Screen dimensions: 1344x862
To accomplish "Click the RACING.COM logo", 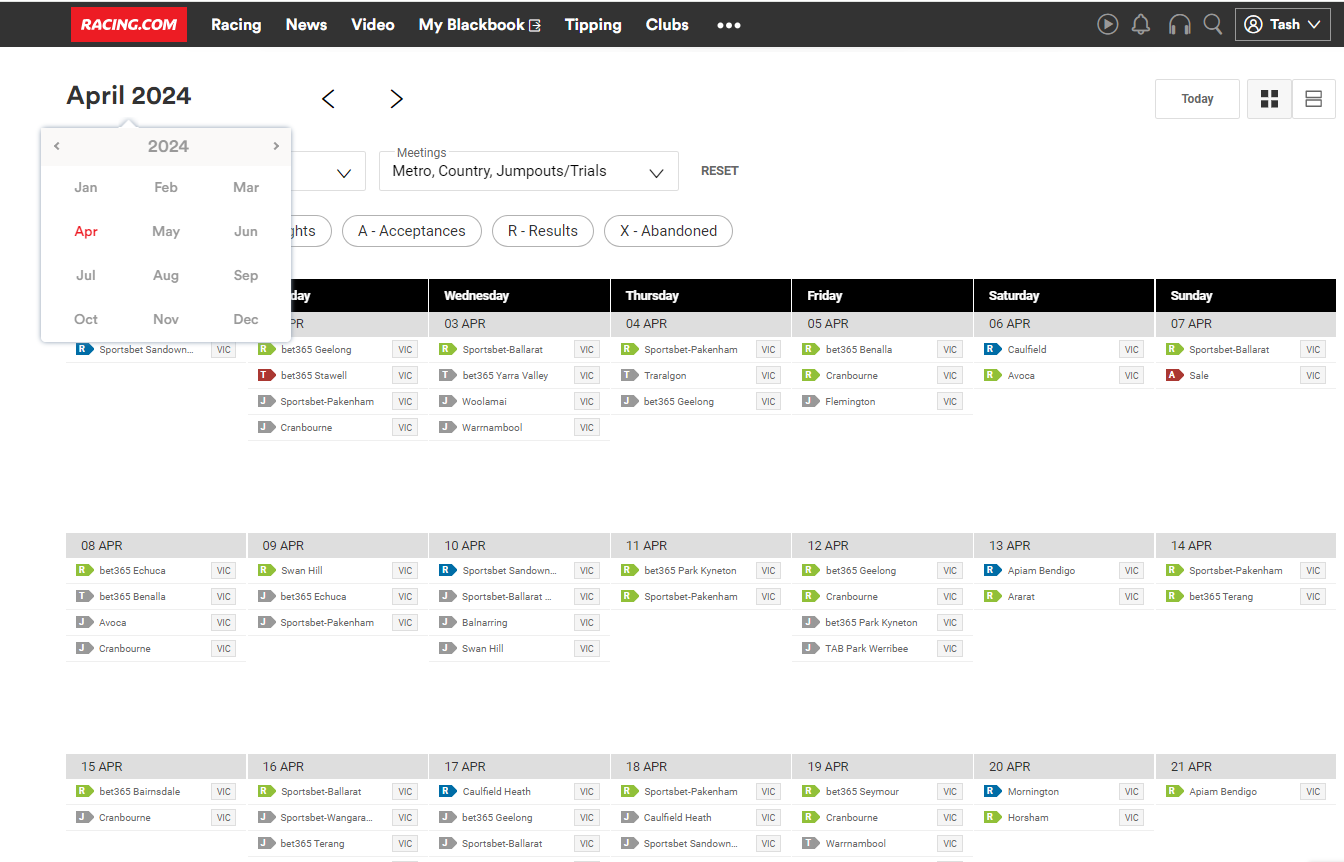I will tap(128, 24).
